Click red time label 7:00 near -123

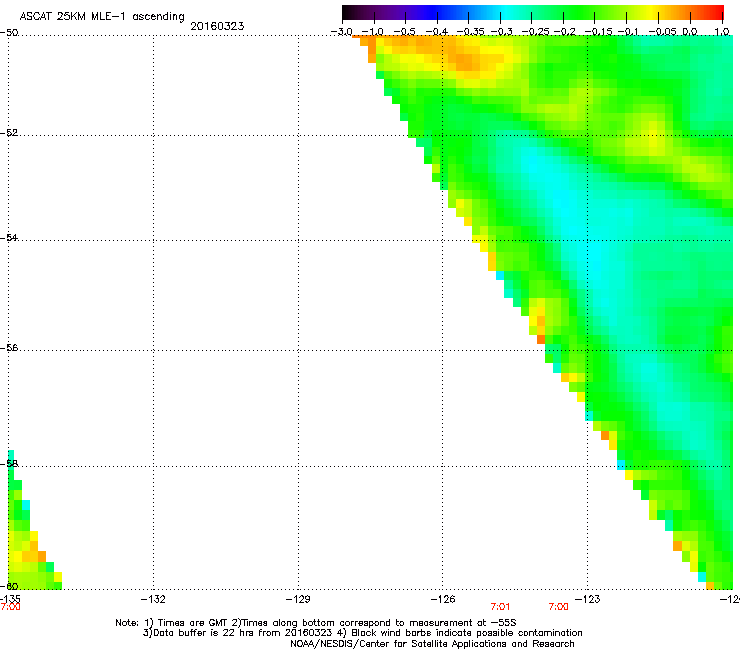pos(558,607)
